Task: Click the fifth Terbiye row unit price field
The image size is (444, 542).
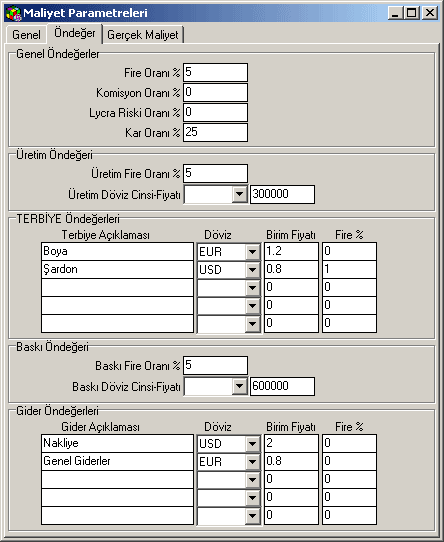Action: 291,323
